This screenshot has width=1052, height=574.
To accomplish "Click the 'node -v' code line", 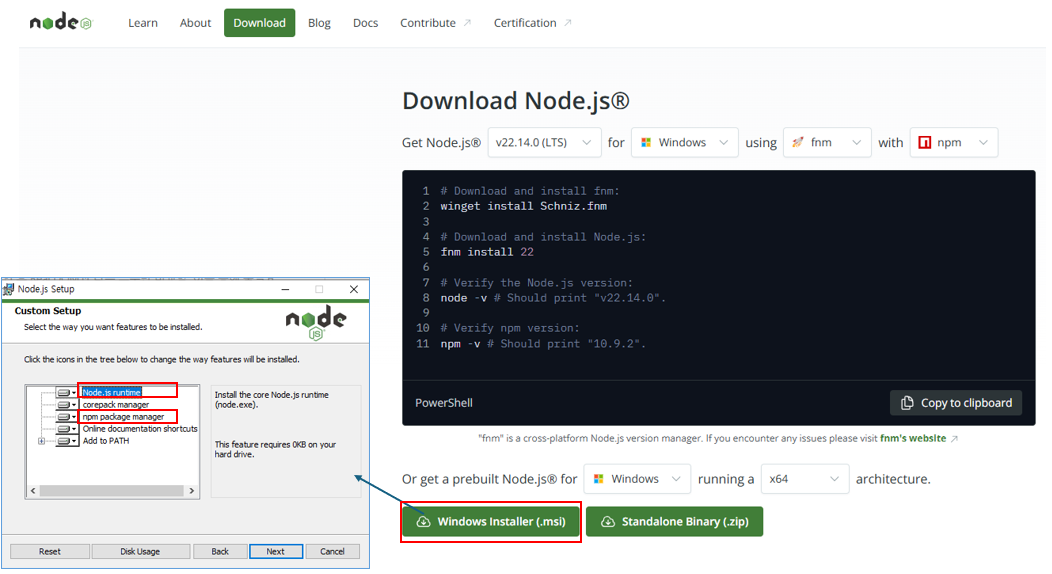I will (553, 298).
